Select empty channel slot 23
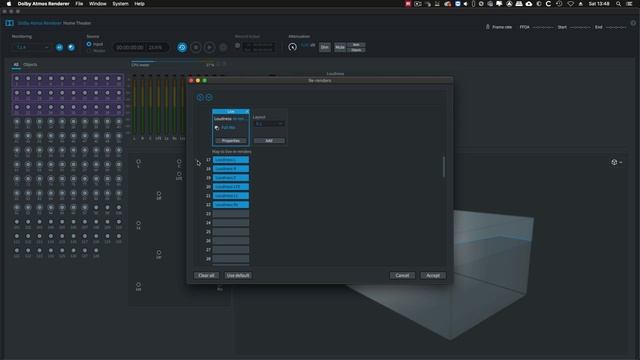 (x=231, y=213)
